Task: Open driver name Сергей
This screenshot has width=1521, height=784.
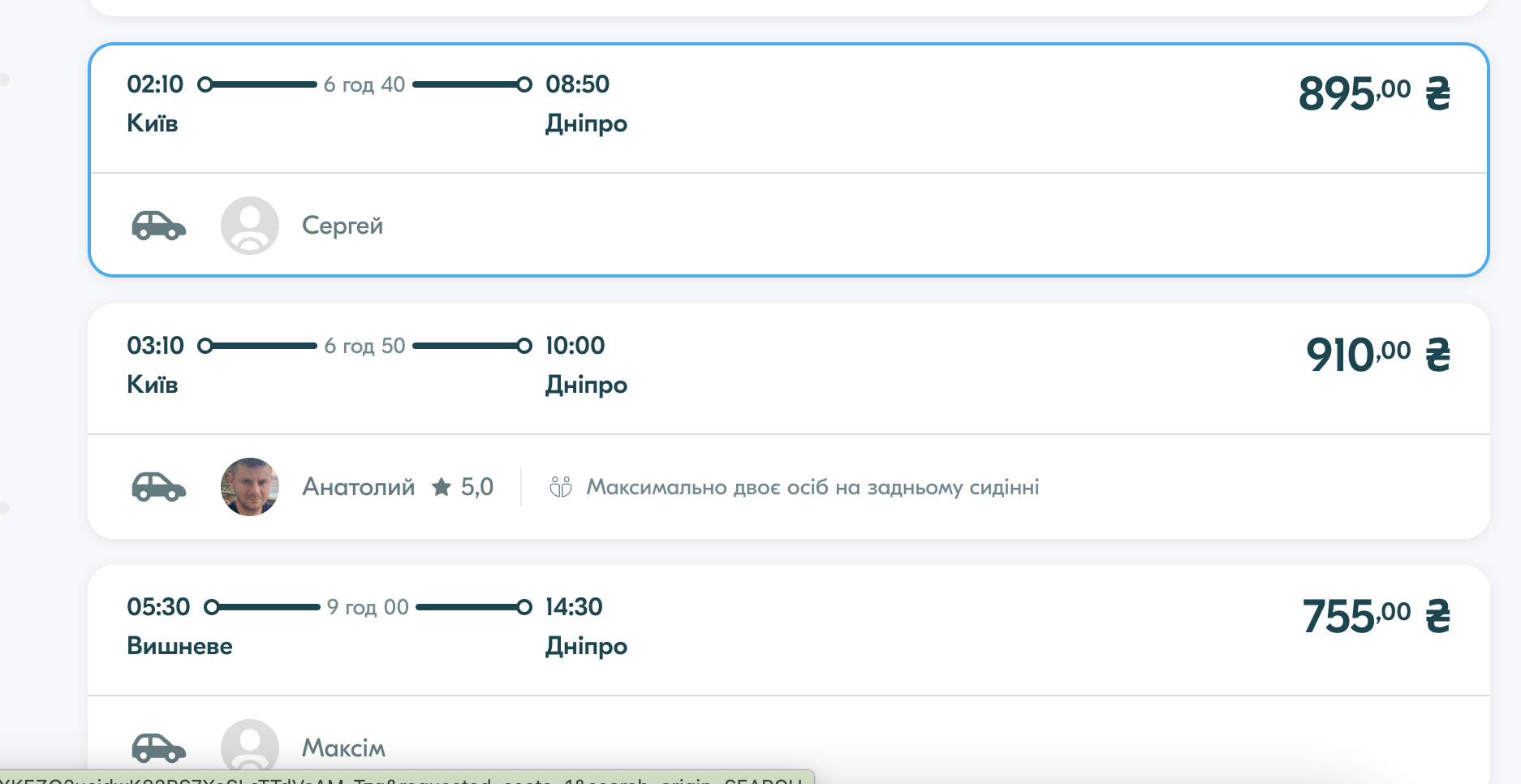Action: [342, 226]
